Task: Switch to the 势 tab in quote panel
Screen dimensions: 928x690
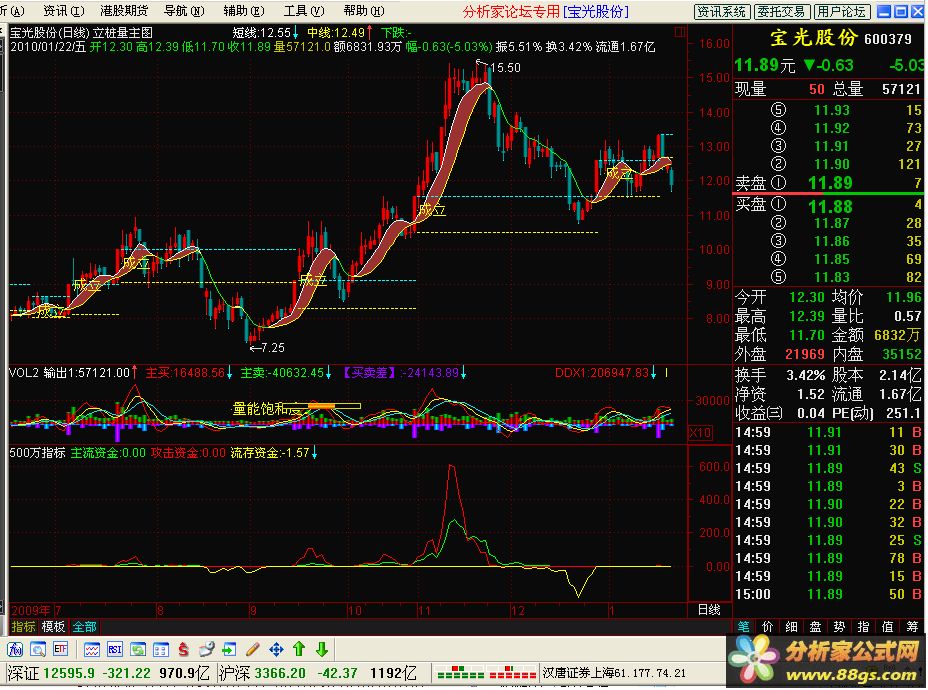Action: (839, 627)
